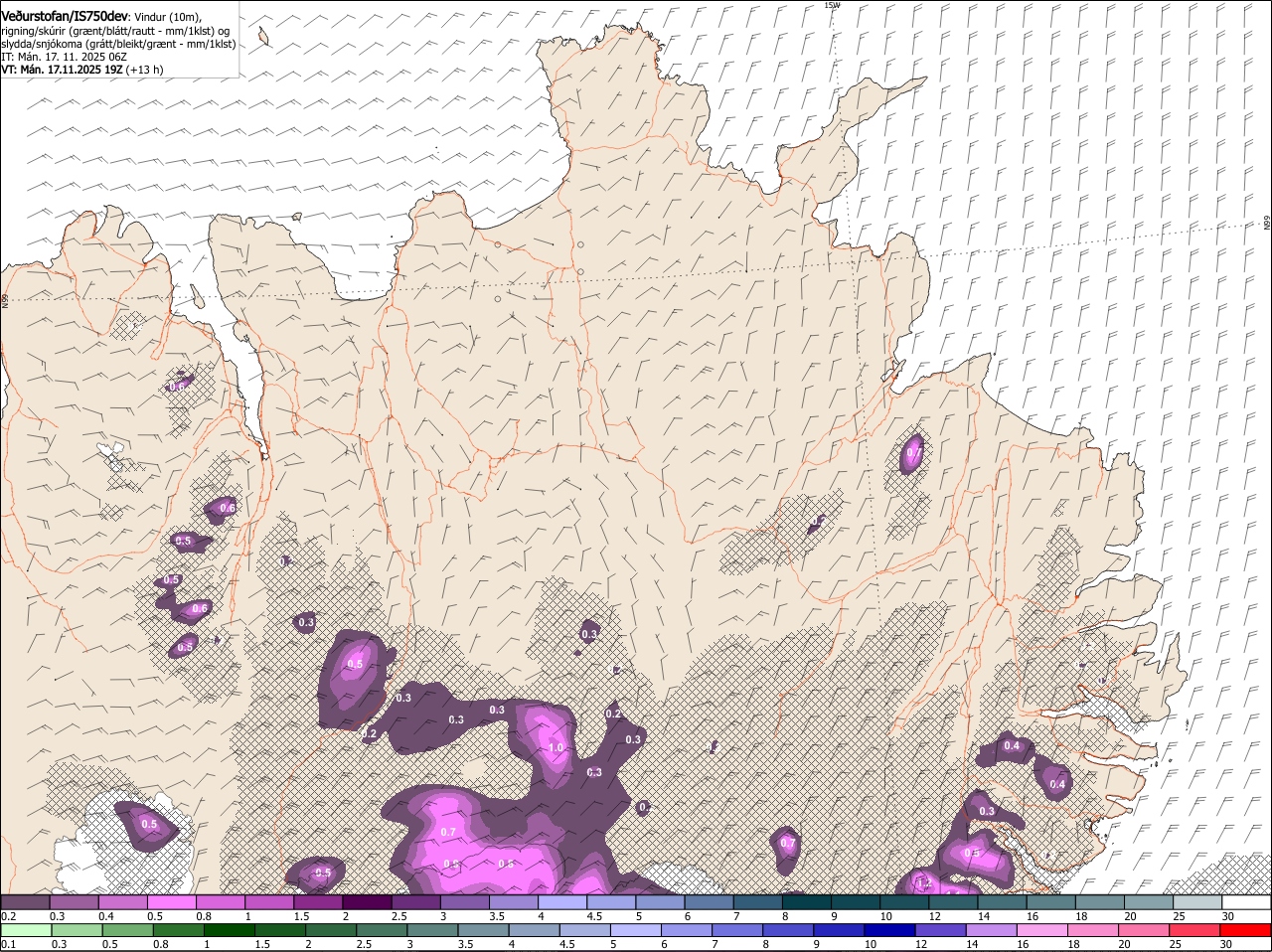Select the white swatch above upper-row label 30
Viewport: 1272px width, 952px height.
click(x=1247, y=902)
